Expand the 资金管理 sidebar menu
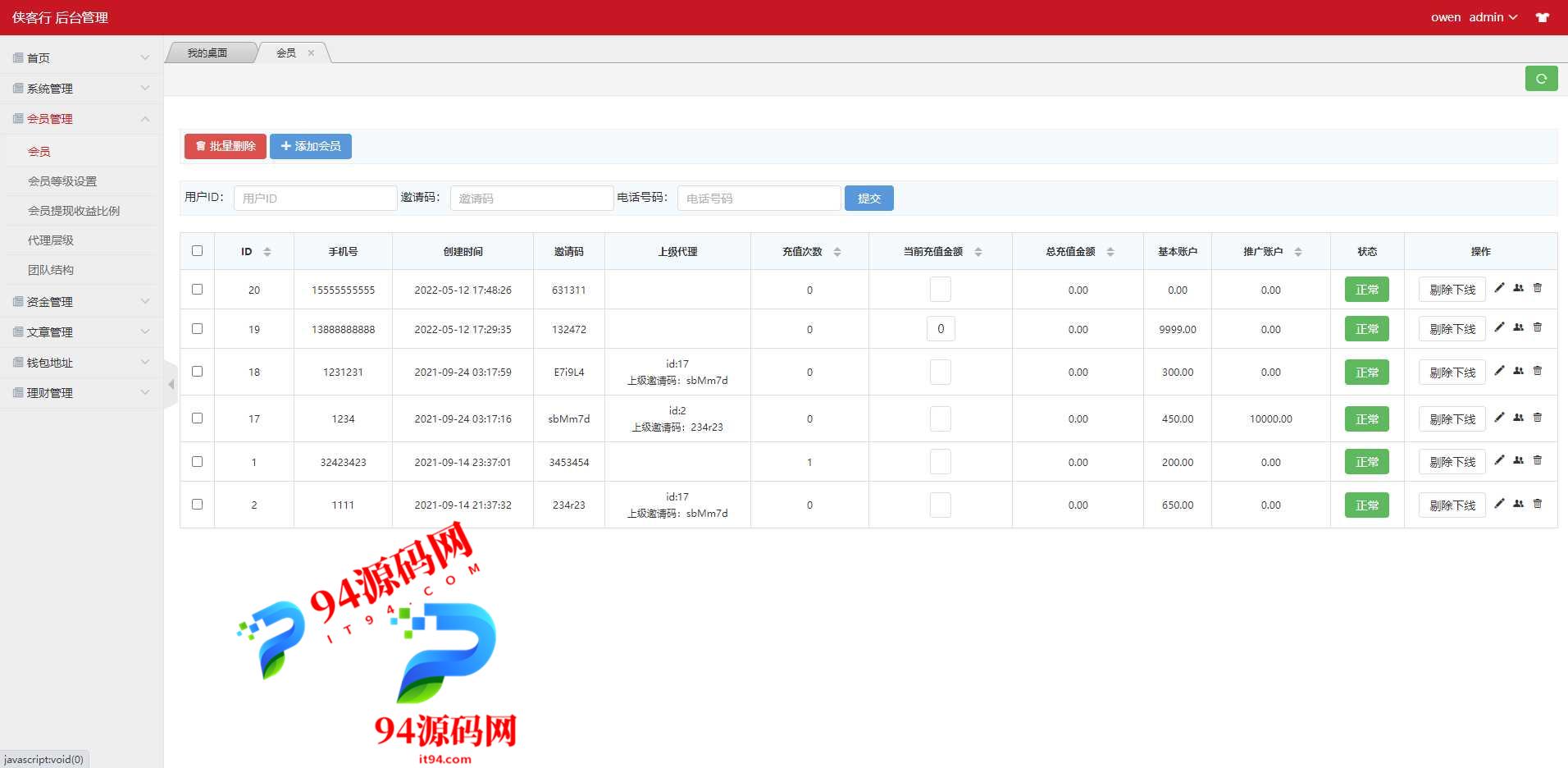The height and width of the screenshot is (768, 1568). pos(81,302)
